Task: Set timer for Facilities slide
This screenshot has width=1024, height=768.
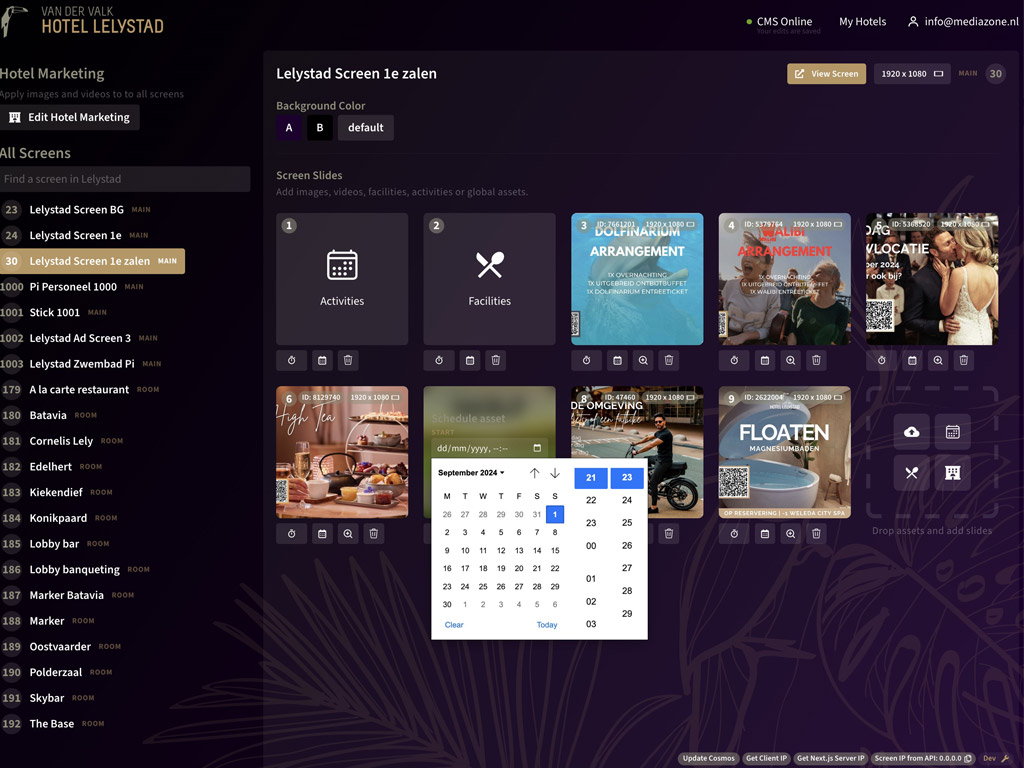Action: [439, 360]
